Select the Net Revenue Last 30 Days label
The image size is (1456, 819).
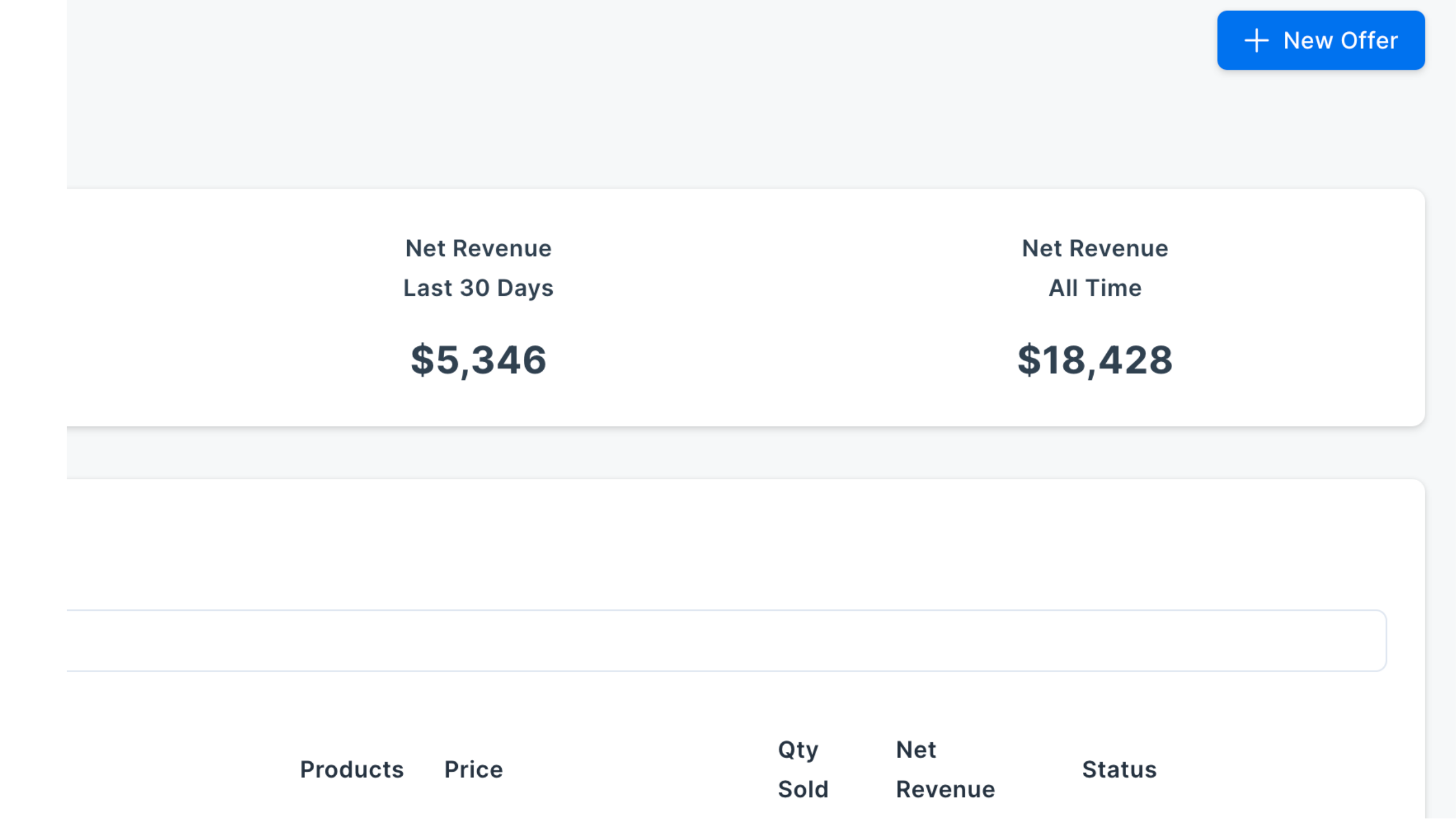478,249
